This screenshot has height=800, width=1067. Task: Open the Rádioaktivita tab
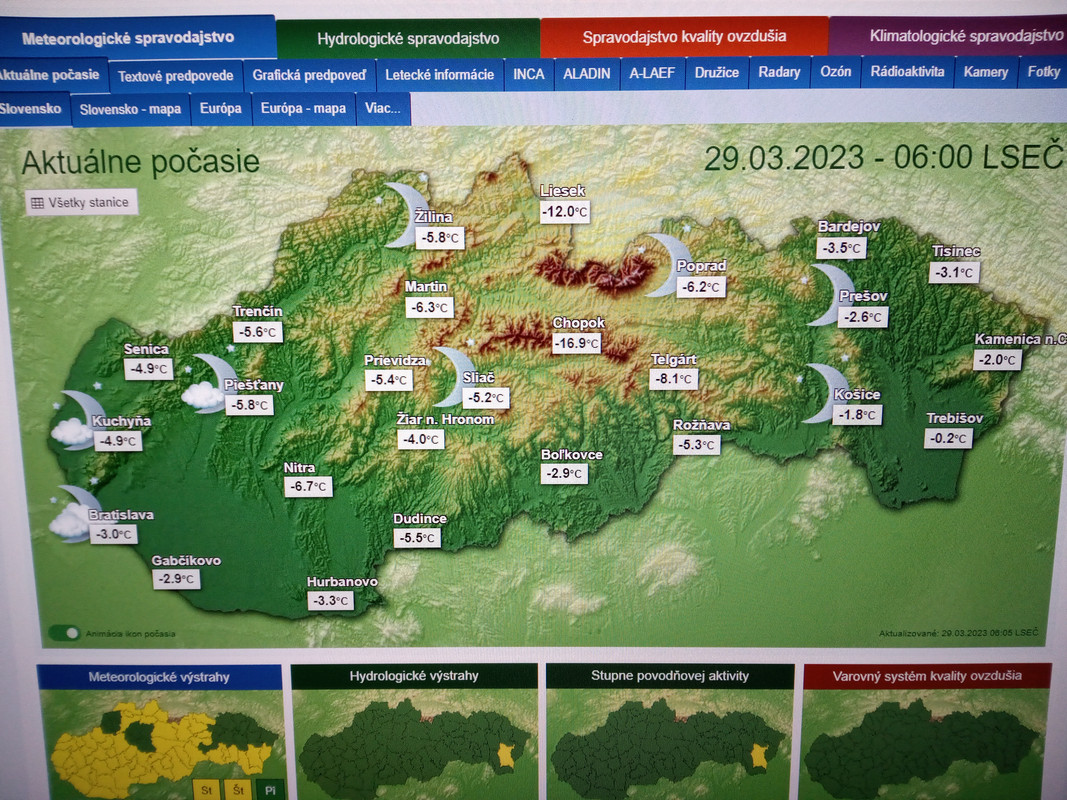pos(907,71)
